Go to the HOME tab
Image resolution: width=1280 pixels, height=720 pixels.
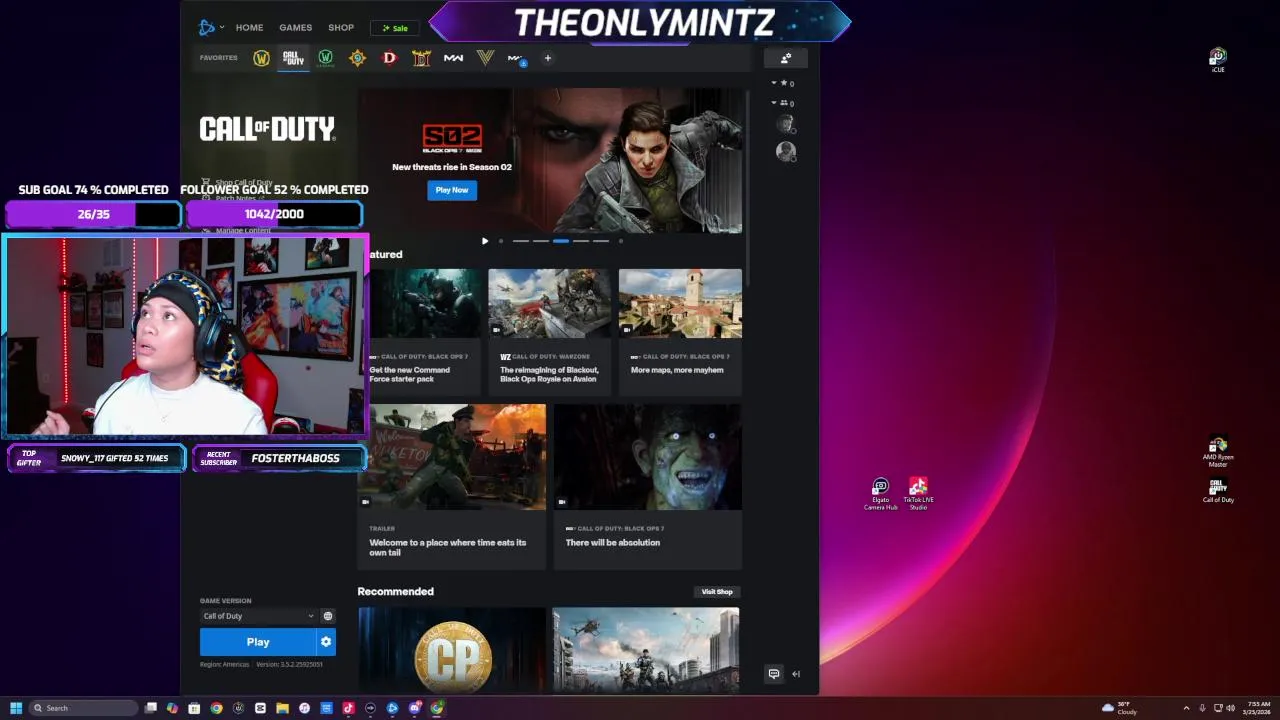(249, 28)
